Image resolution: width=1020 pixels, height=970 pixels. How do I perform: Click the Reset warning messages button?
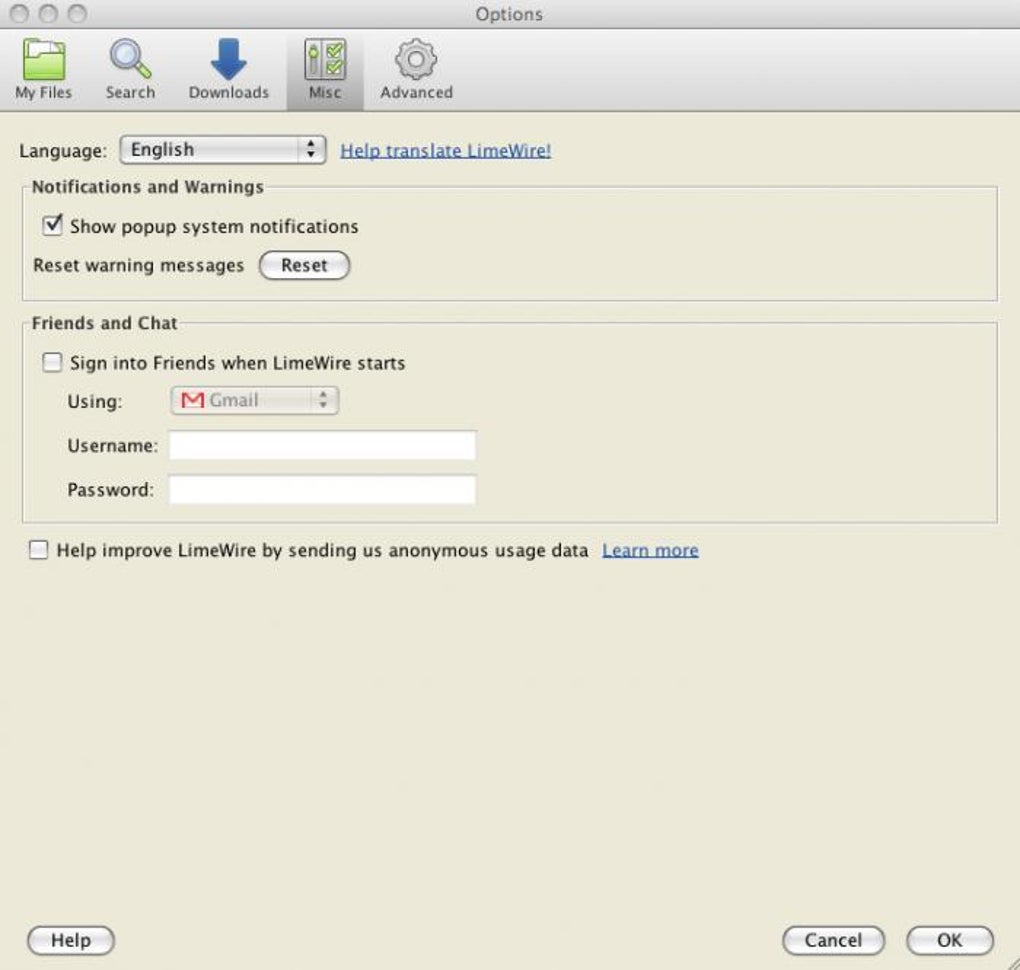[x=304, y=265]
